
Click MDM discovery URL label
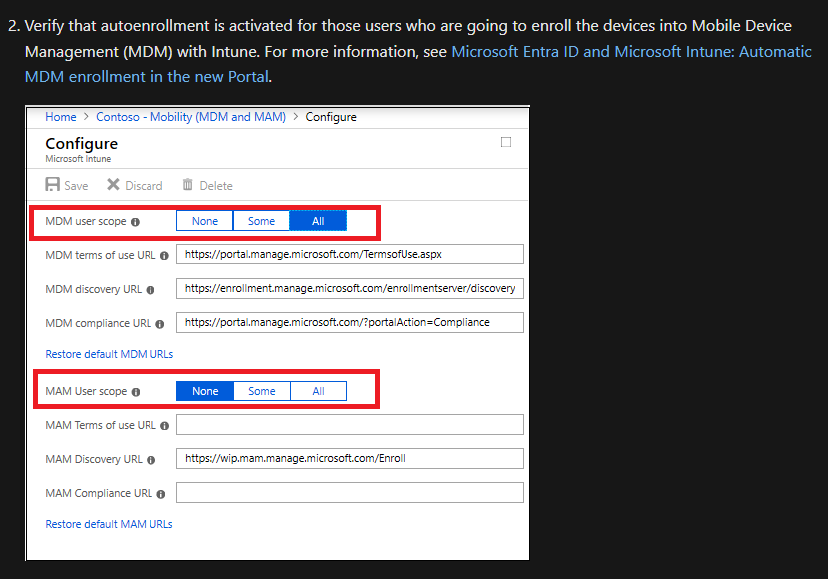click(x=93, y=290)
